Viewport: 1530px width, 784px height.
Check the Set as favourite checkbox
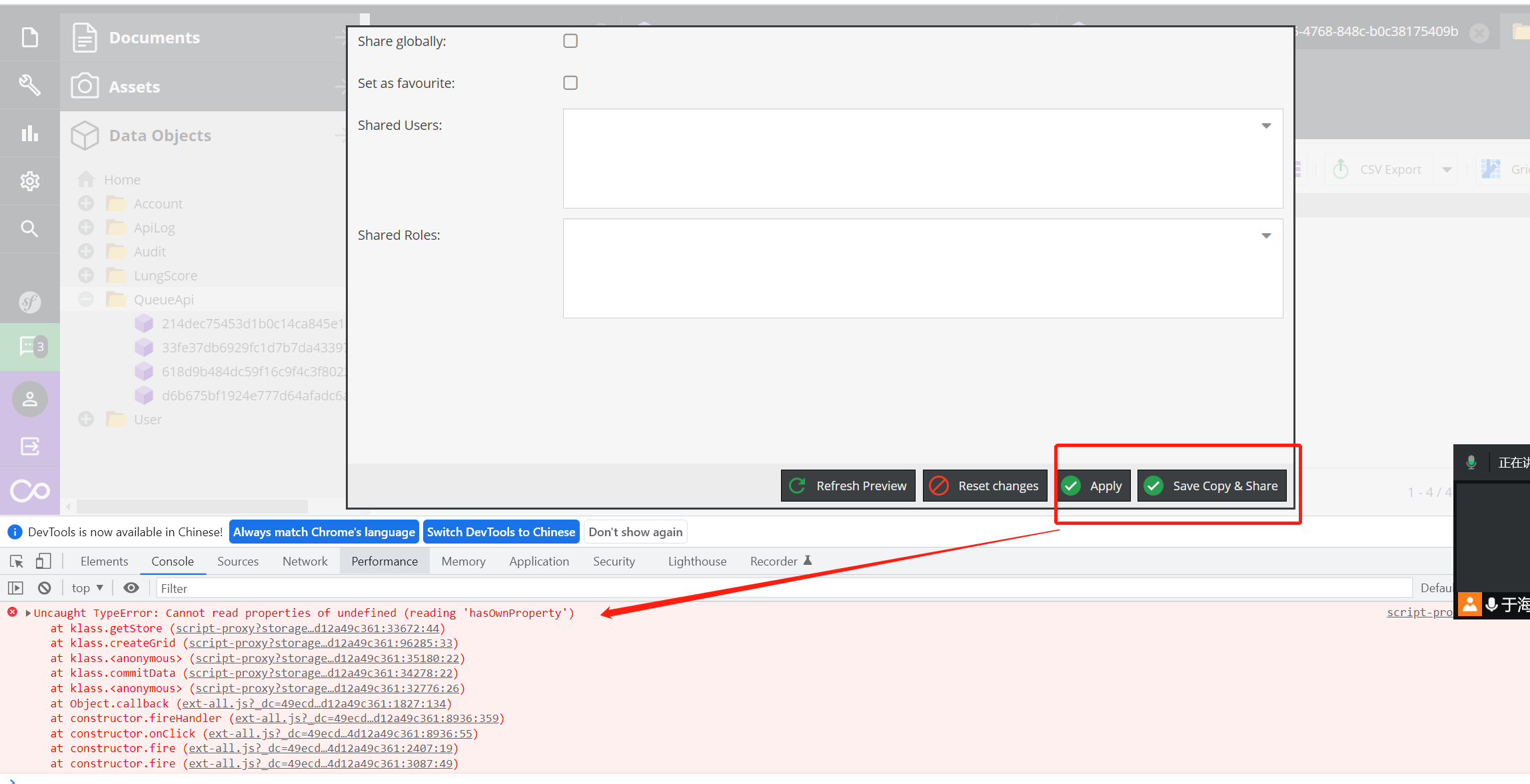coord(570,83)
